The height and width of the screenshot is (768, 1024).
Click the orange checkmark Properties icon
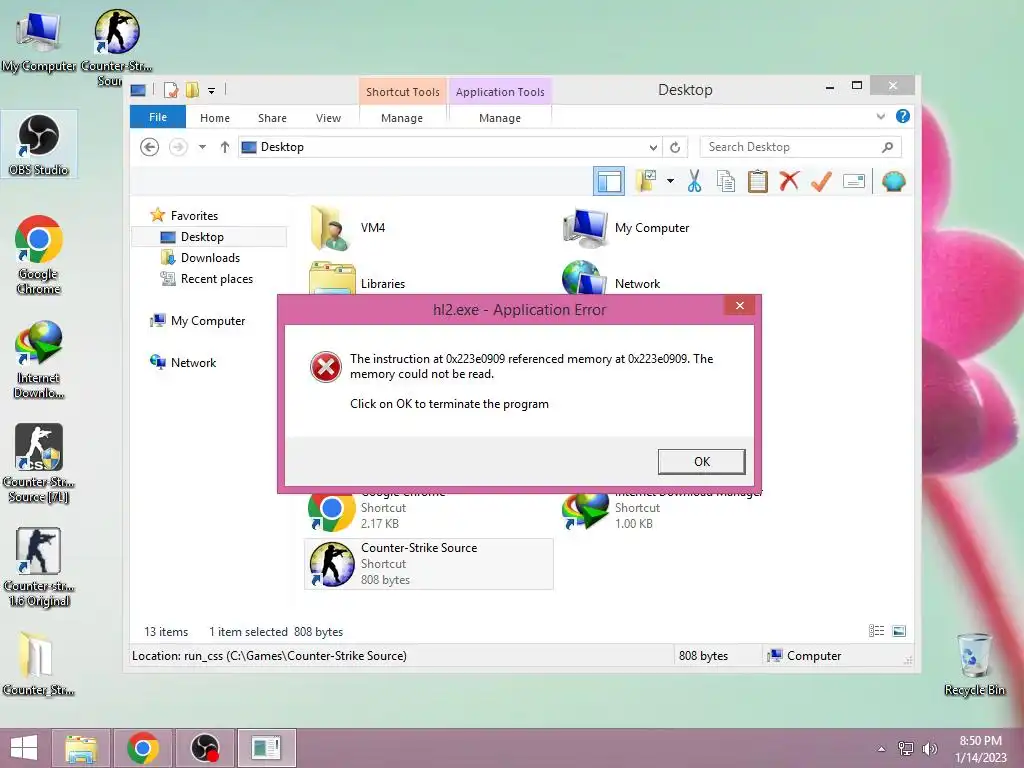(821, 181)
